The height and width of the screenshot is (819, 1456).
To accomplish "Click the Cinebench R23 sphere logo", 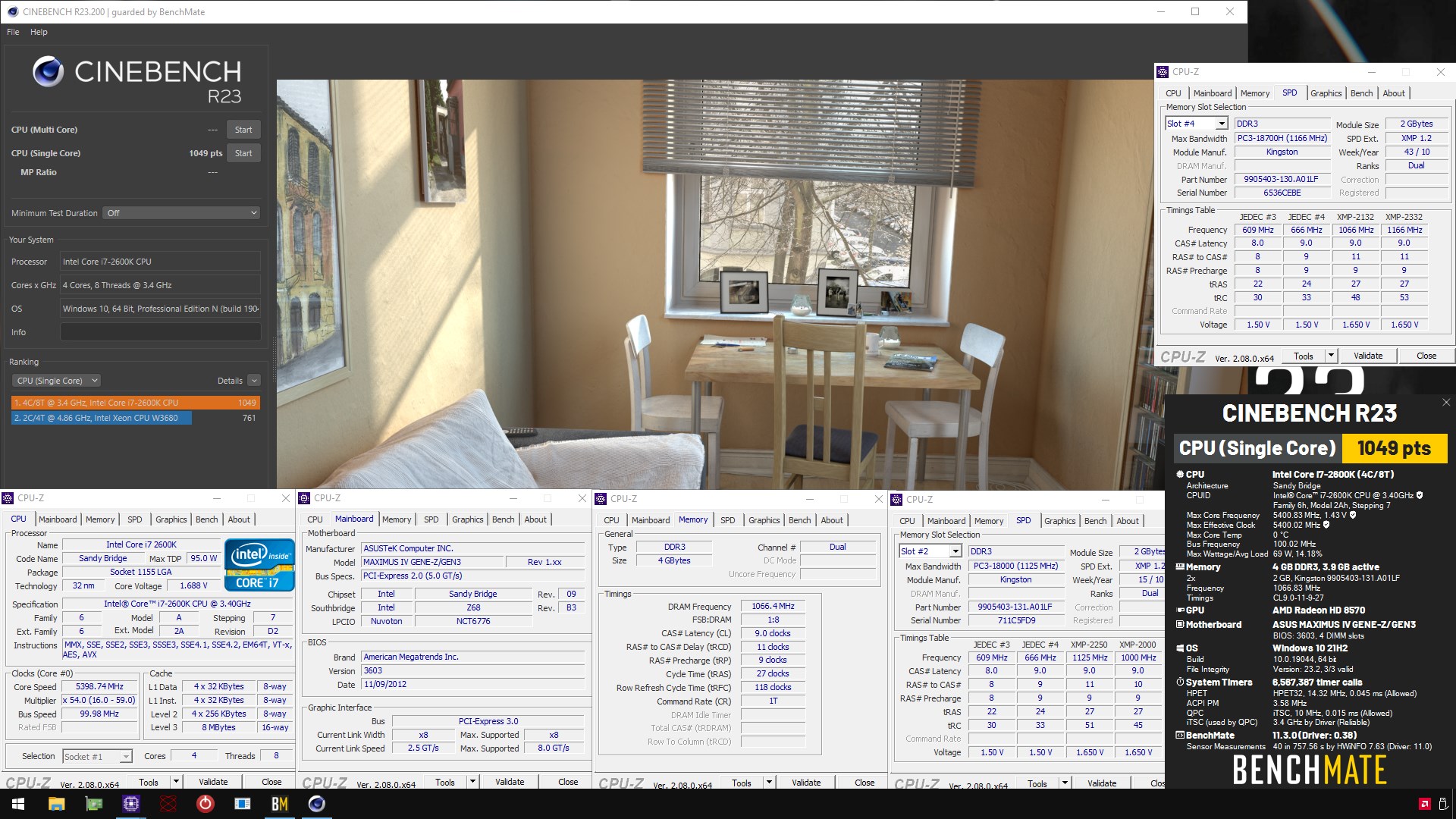I will click(49, 71).
